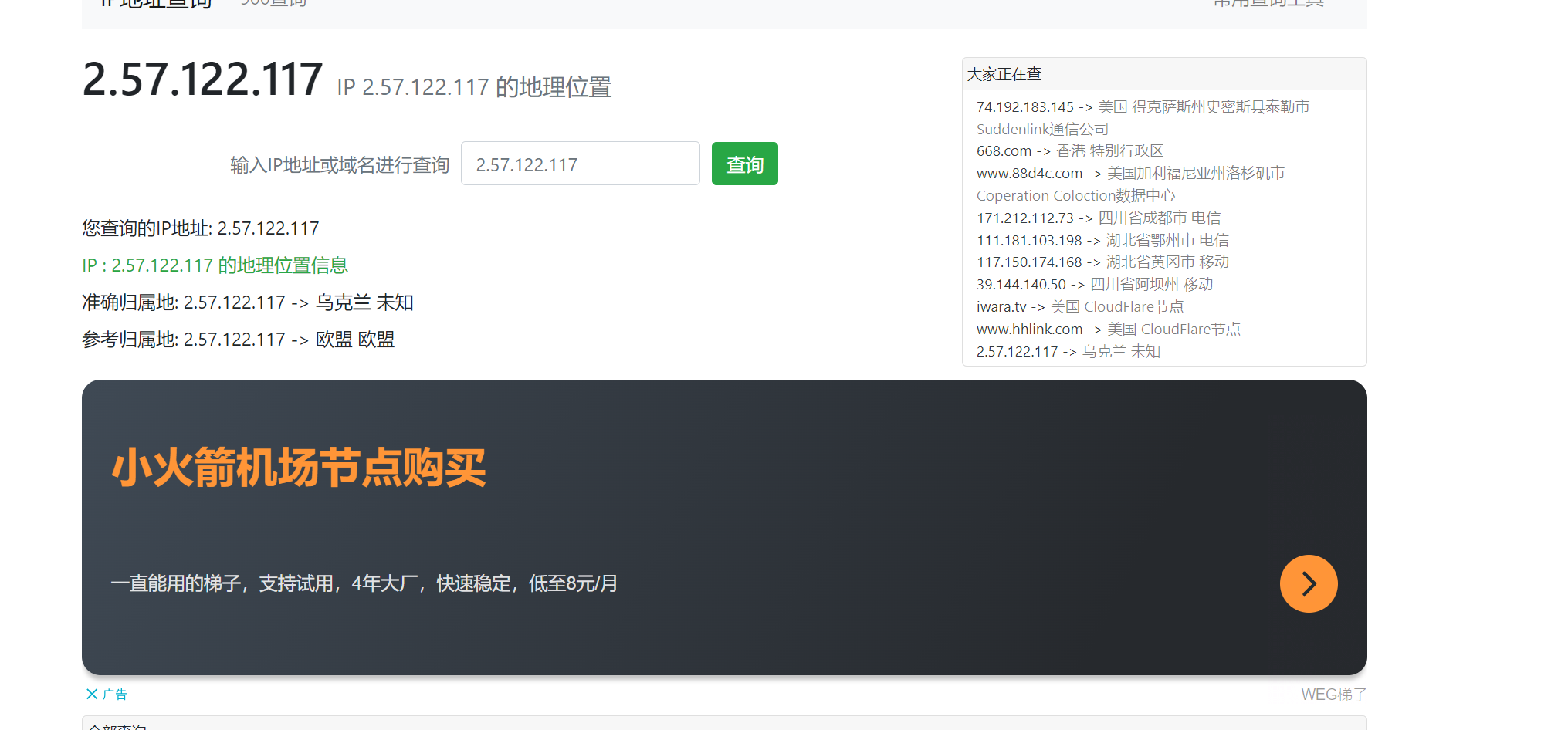Open the 39.144.140.50 lookup link
This screenshot has width=1568, height=730.
(x=1021, y=284)
